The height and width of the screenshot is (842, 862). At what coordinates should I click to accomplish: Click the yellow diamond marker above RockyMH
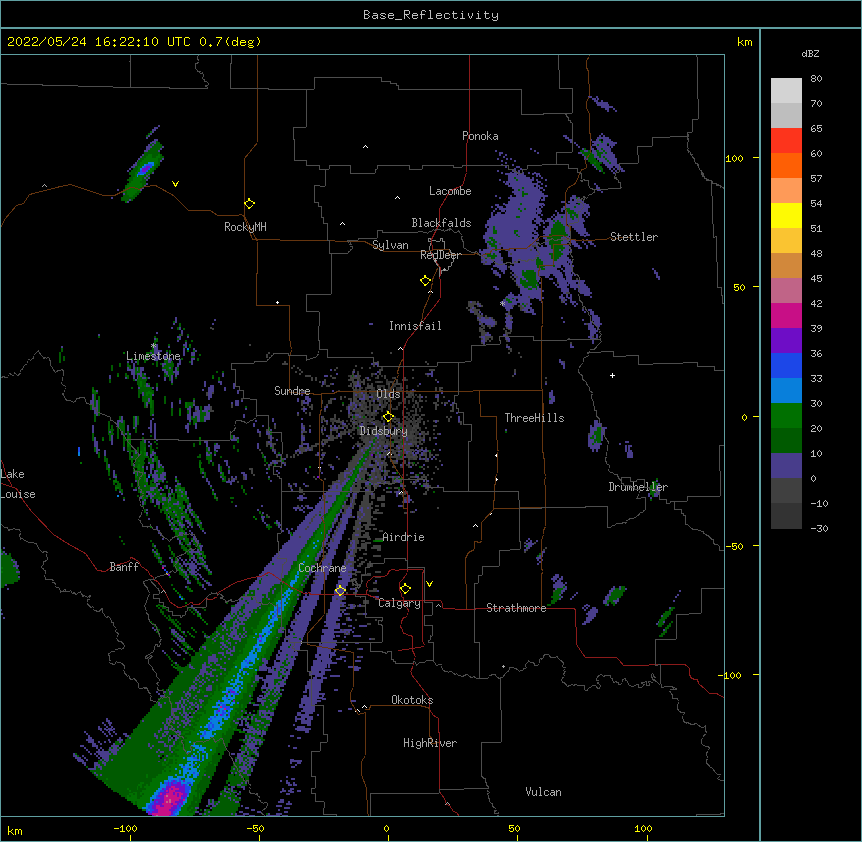tap(249, 204)
